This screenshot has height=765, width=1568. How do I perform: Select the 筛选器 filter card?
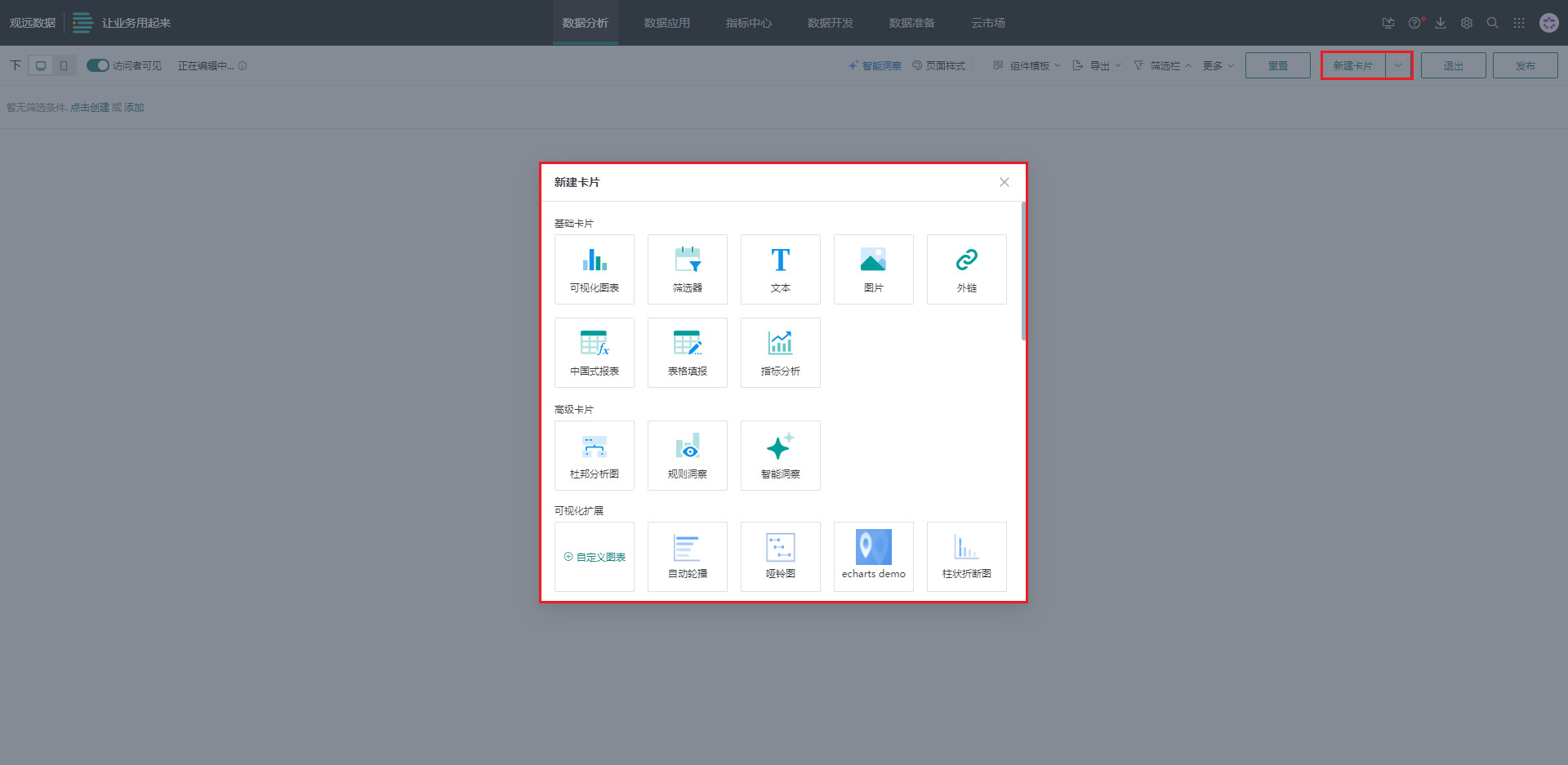pyautogui.click(x=687, y=269)
